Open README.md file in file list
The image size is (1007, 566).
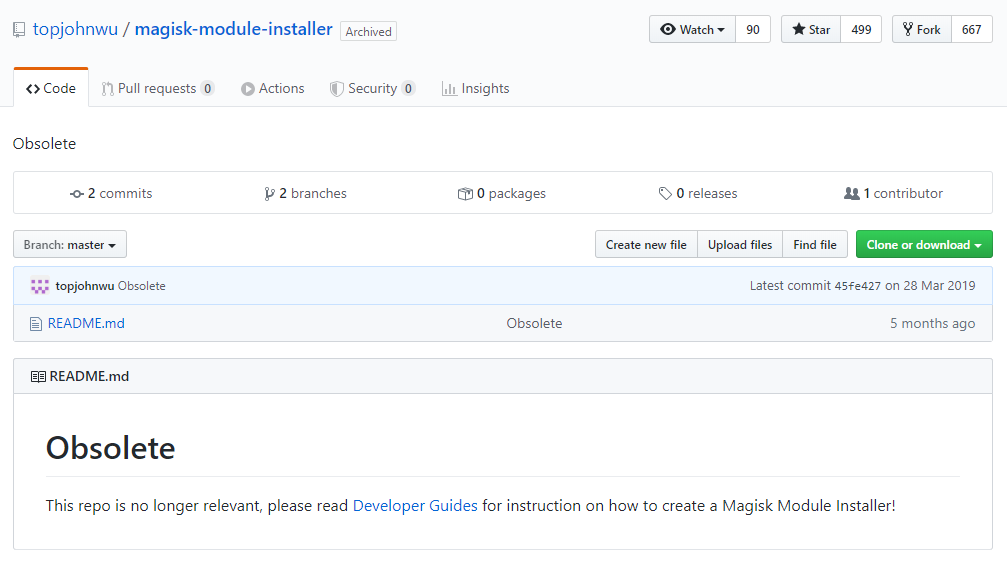pyautogui.click(x=86, y=323)
